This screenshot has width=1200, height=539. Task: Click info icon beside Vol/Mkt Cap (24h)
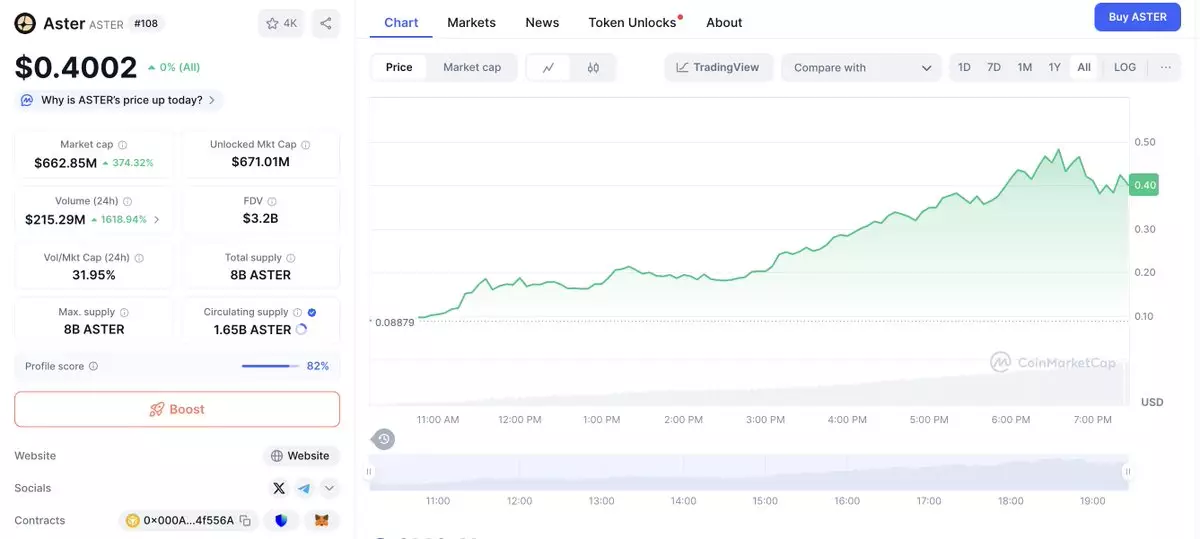(x=139, y=258)
